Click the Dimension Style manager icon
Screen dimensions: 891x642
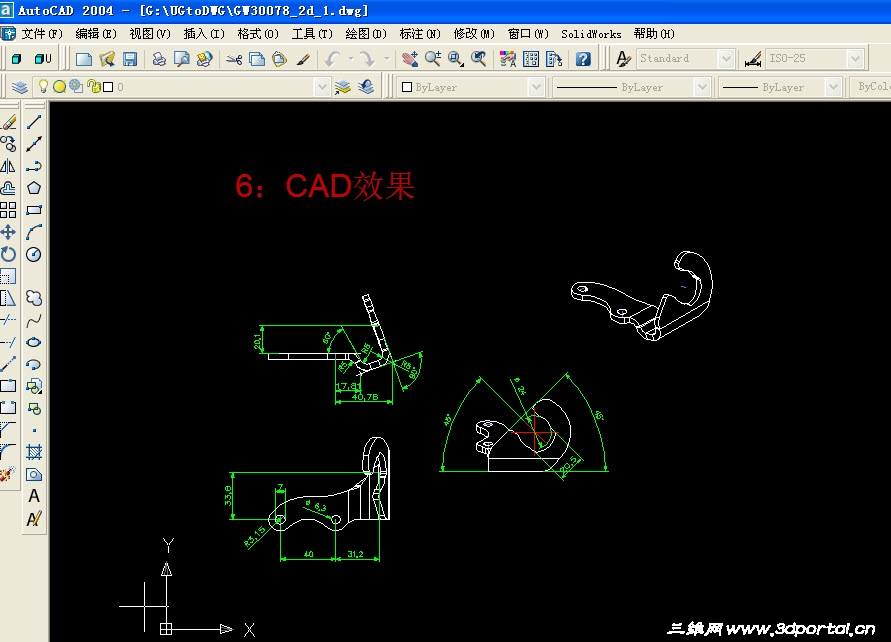click(x=753, y=59)
